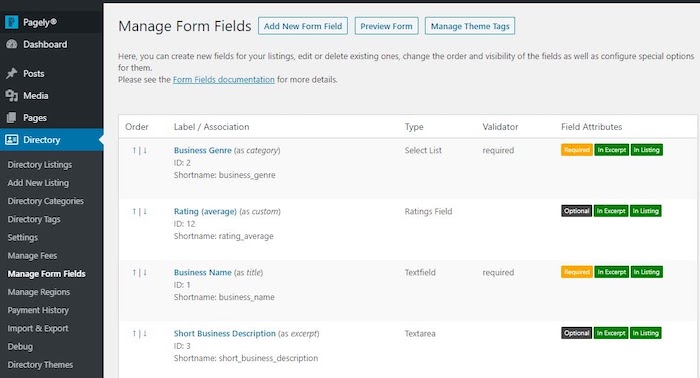Image resolution: width=700 pixels, height=378 pixels.
Task: Move Short Business Description field up
Action: tap(134, 334)
